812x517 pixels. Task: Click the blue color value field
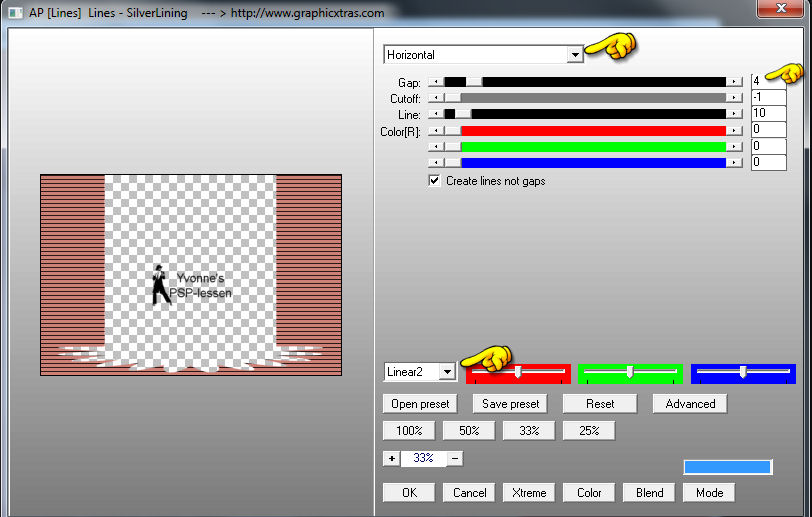coord(768,162)
